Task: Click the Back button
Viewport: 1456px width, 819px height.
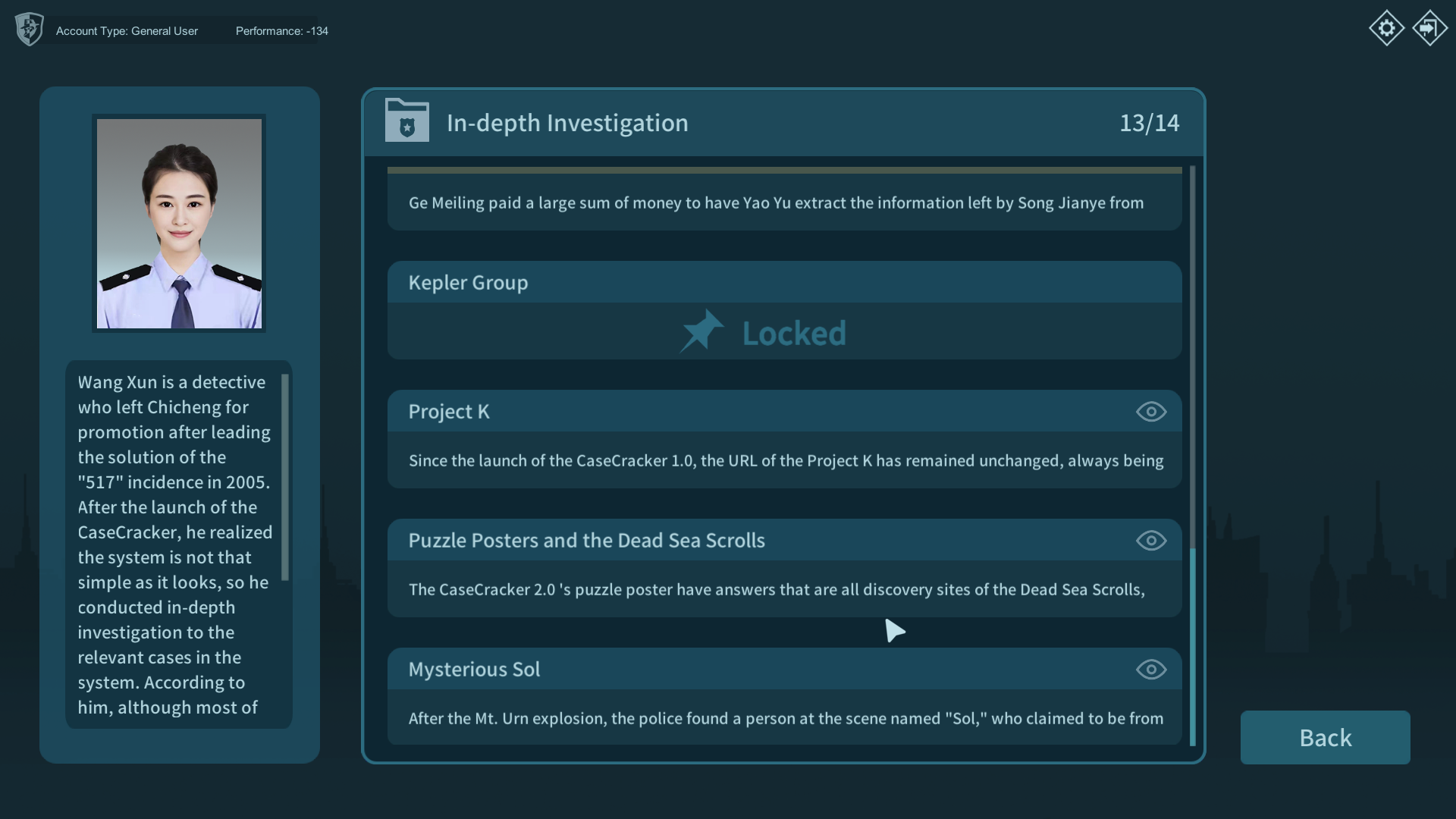Action: 1325,737
